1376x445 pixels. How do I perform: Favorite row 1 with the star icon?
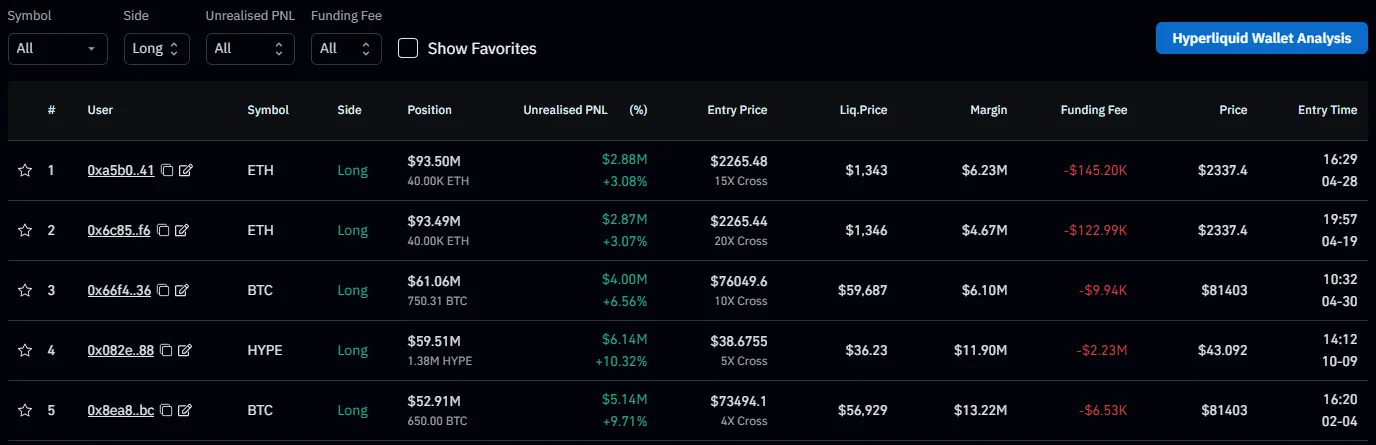[x=25, y=171]
